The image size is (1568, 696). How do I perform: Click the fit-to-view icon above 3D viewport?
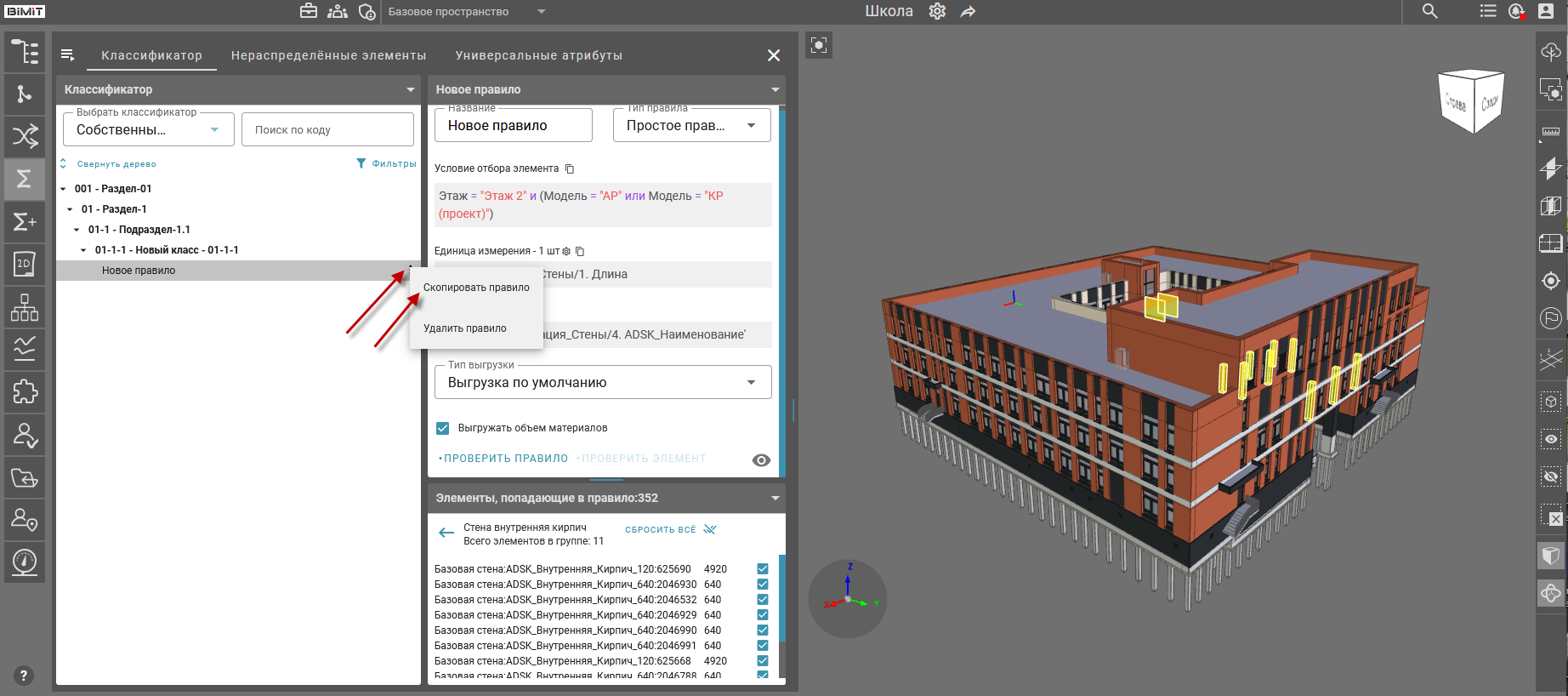tap(819, 45)
